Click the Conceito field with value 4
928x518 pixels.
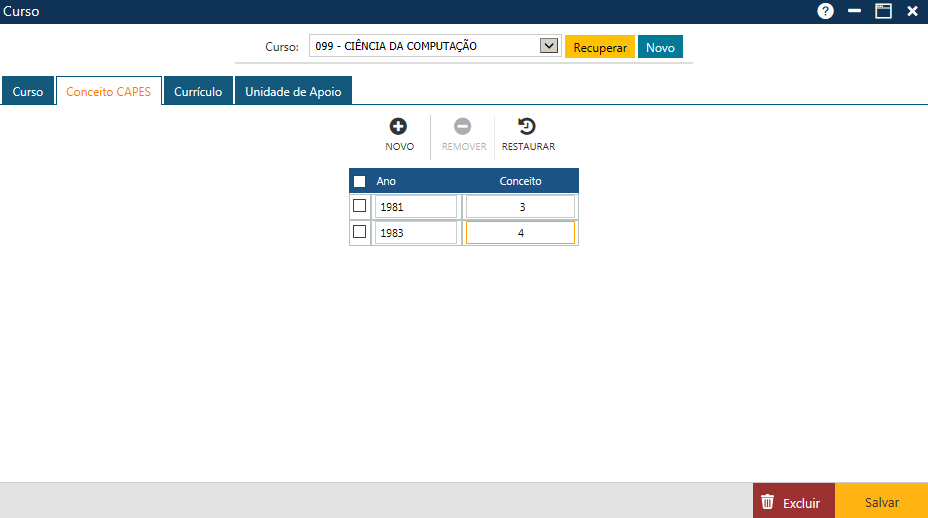click(520, 233)
